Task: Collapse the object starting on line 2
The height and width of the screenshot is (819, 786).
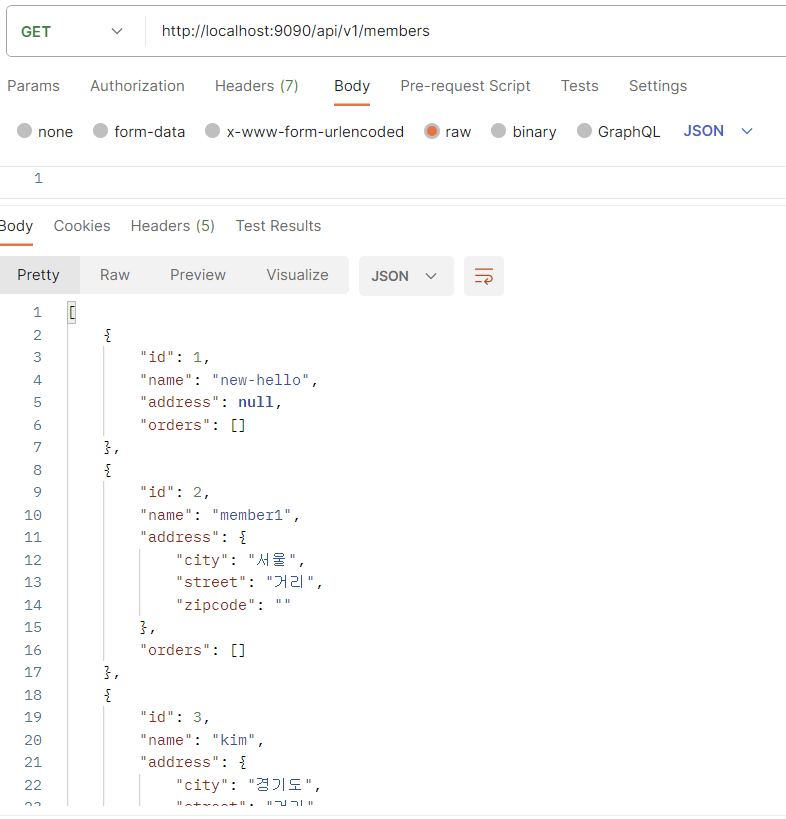Action: pos(108,335)
